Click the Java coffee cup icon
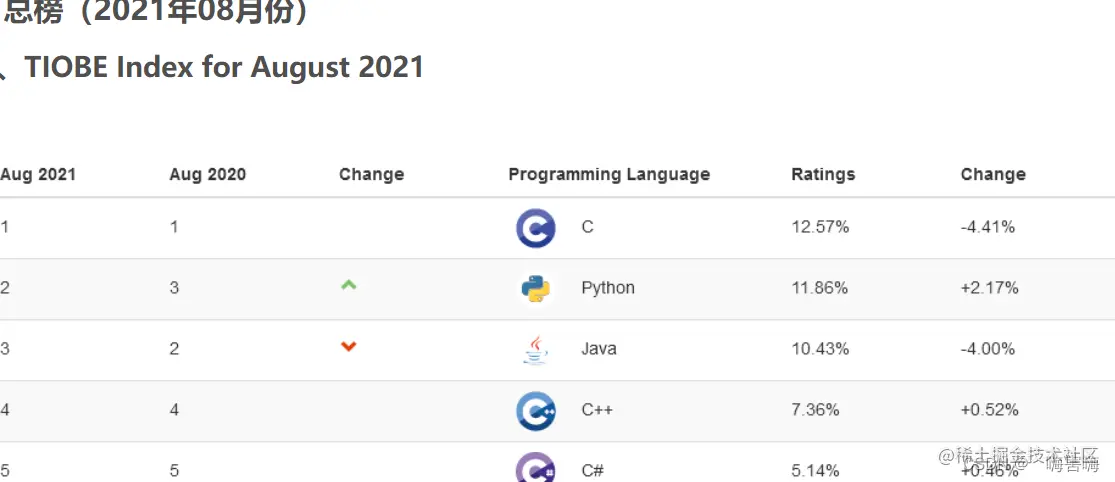The width and height of the screenshot is (1115, 482). (536, 350)
